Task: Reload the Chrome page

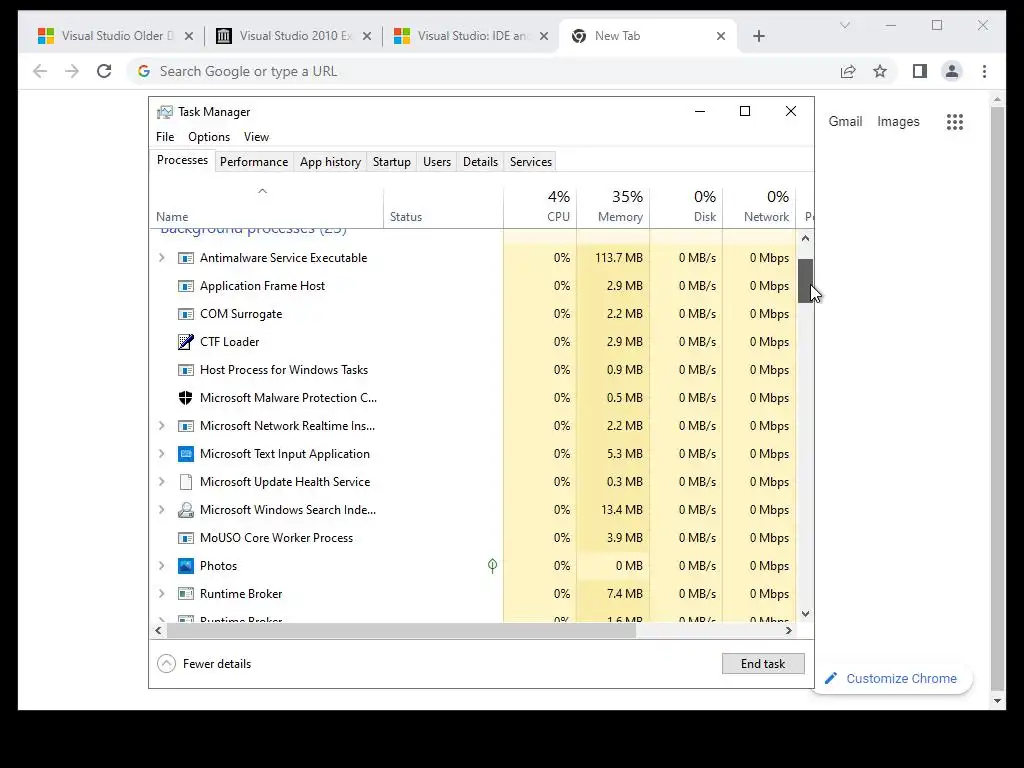Action: (104, 71)
